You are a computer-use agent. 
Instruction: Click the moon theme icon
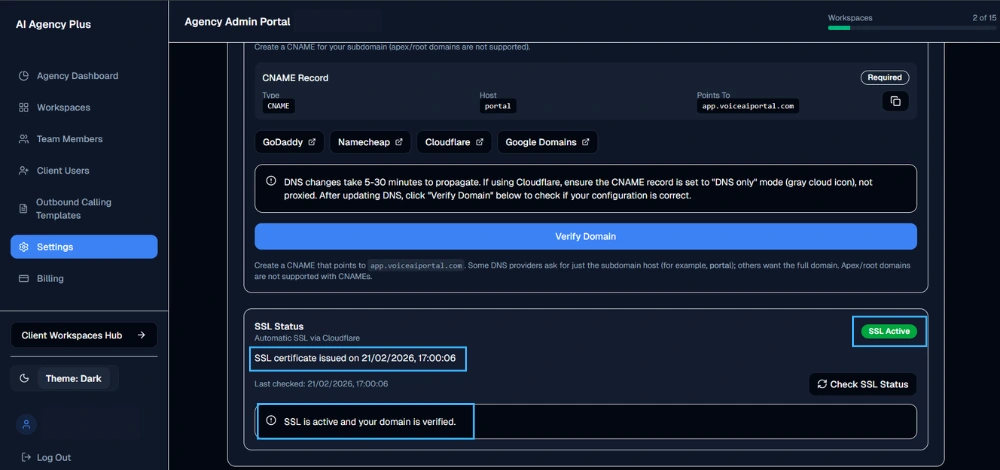click(x=24, y=378)
